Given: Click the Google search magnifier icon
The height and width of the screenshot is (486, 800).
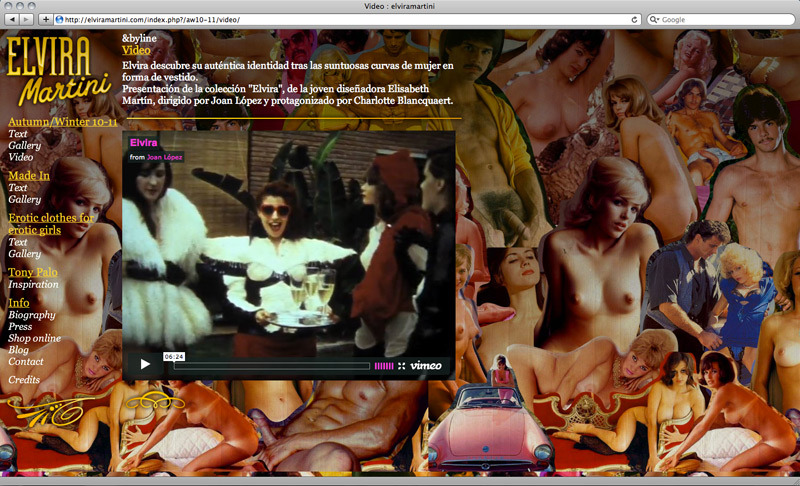Looking at the screenshot, I should click(654, 19).
